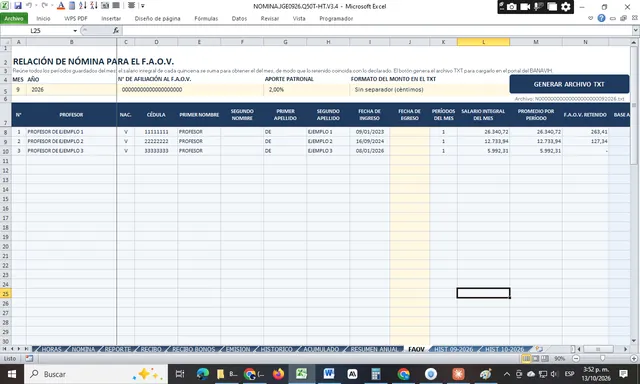Take screenshot with the overlay camera icon
Viewport: 640px width, 384px height.
pos(512,7)
